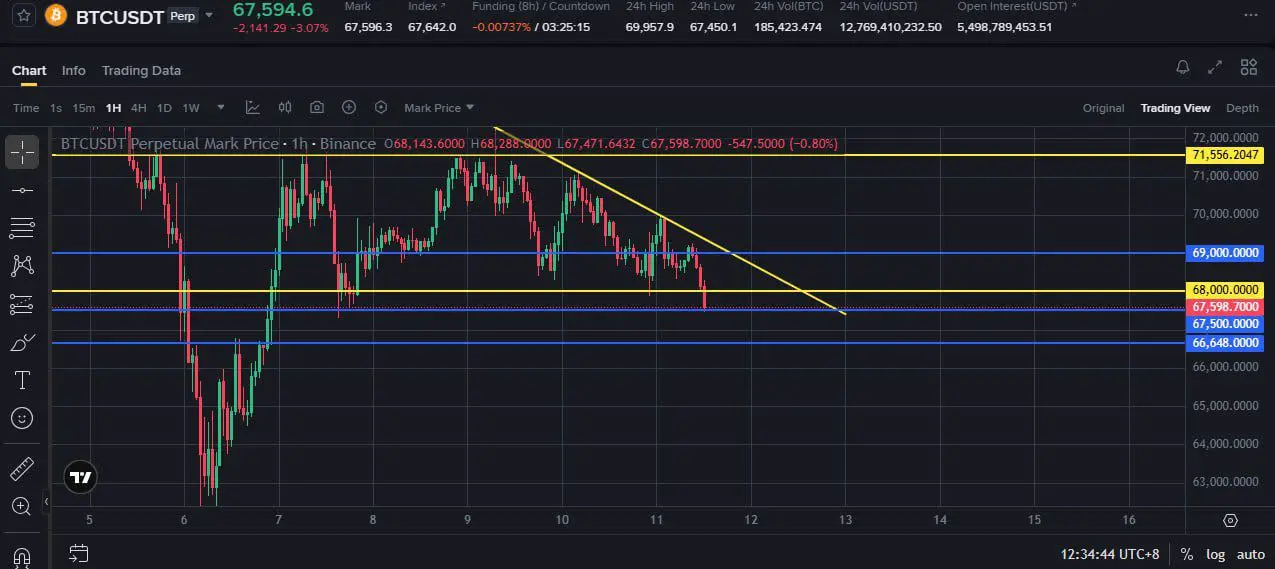
Task: Select the Time line chart option
Action: tap(26, 108)
